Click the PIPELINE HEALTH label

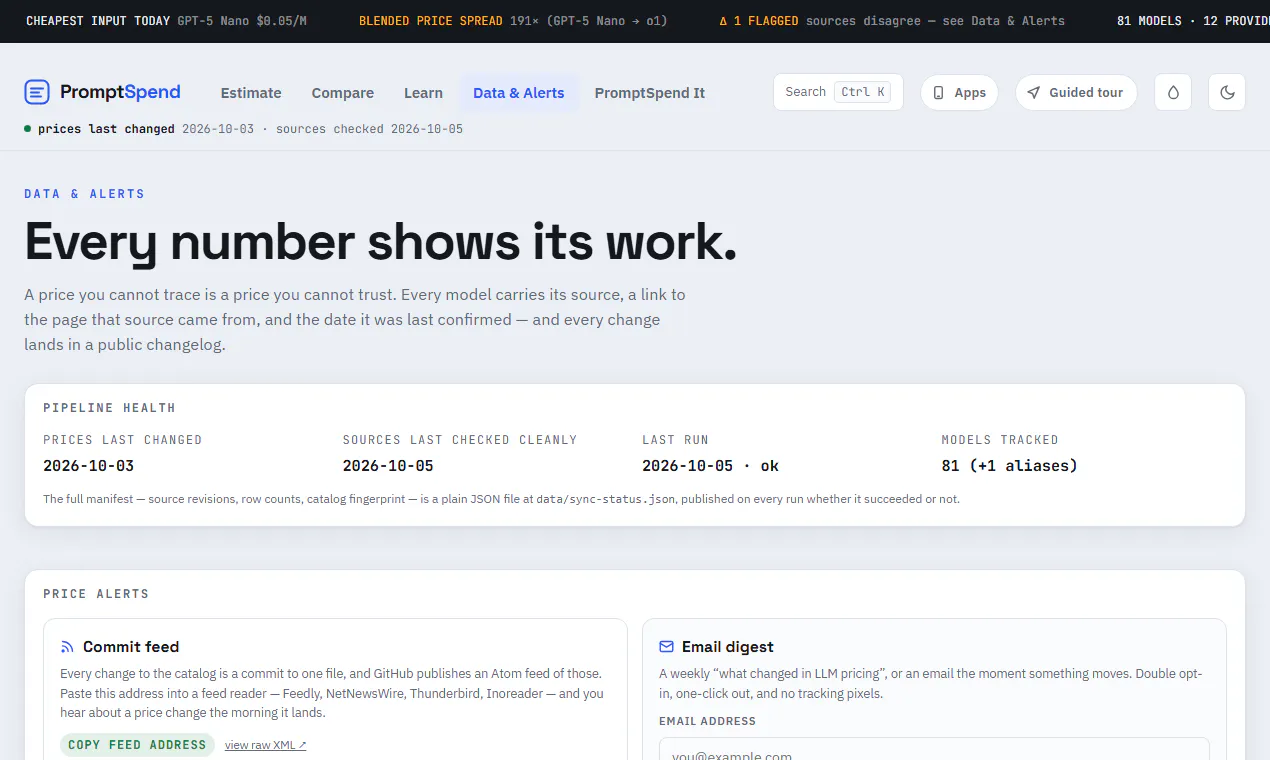pos(109,408)
